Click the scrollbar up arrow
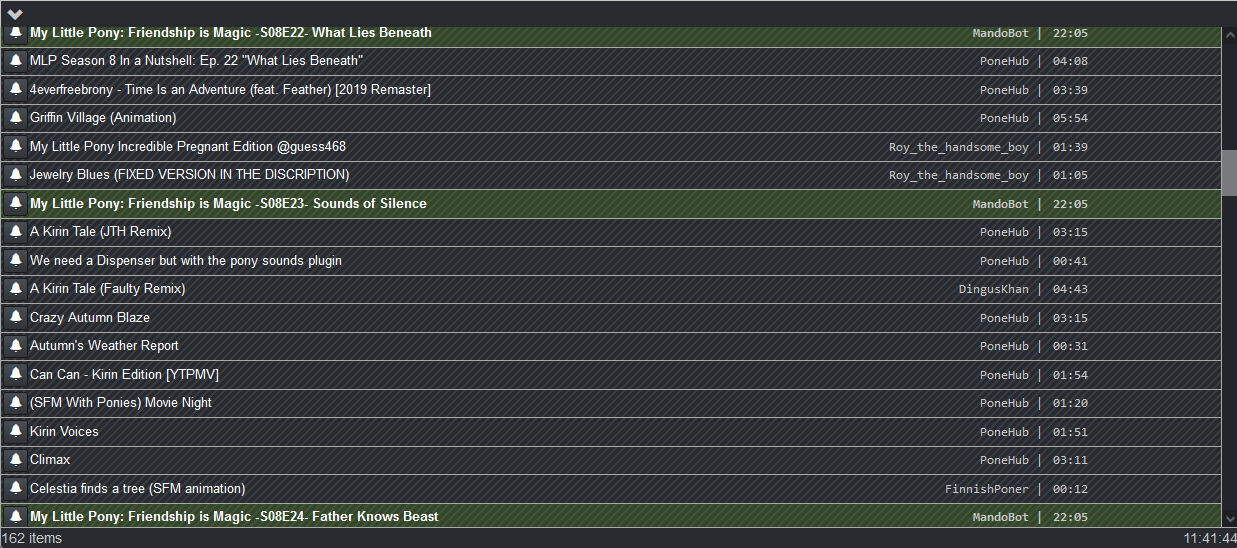Viewport: 1237px width, 548px height. pos(1229,34)
